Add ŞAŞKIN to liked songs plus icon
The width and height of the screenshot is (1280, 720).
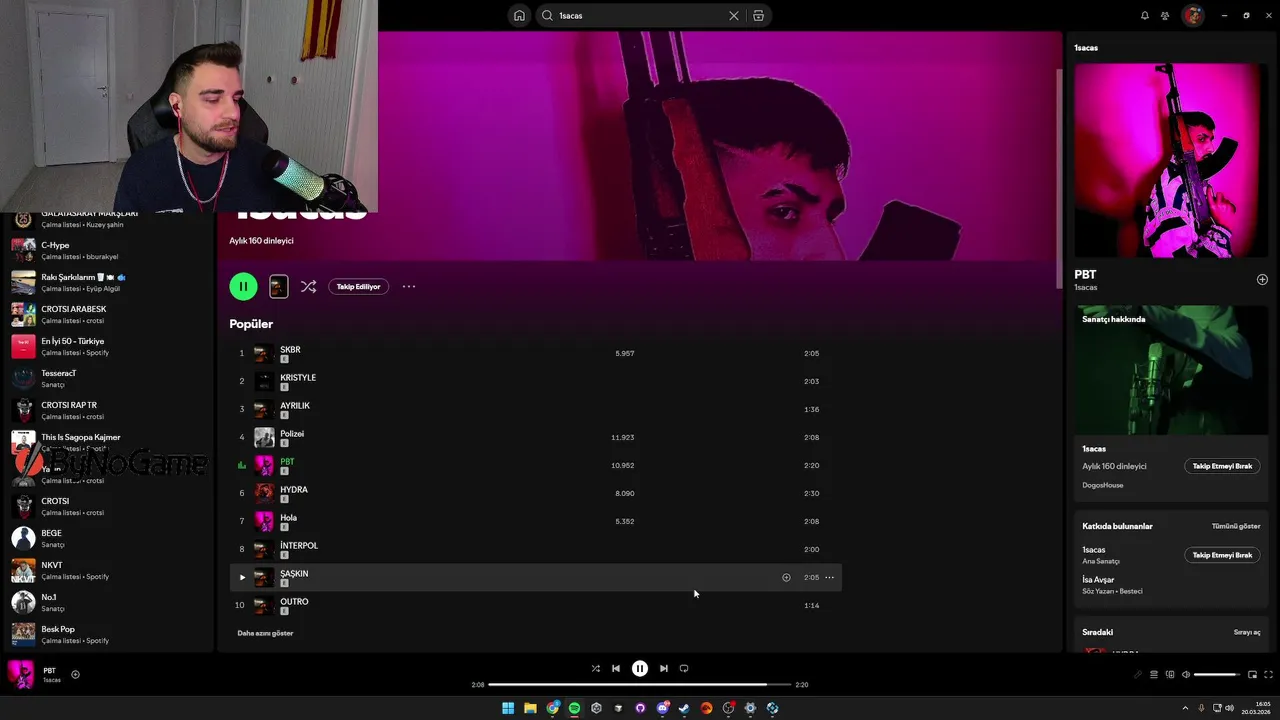point(786,577)
